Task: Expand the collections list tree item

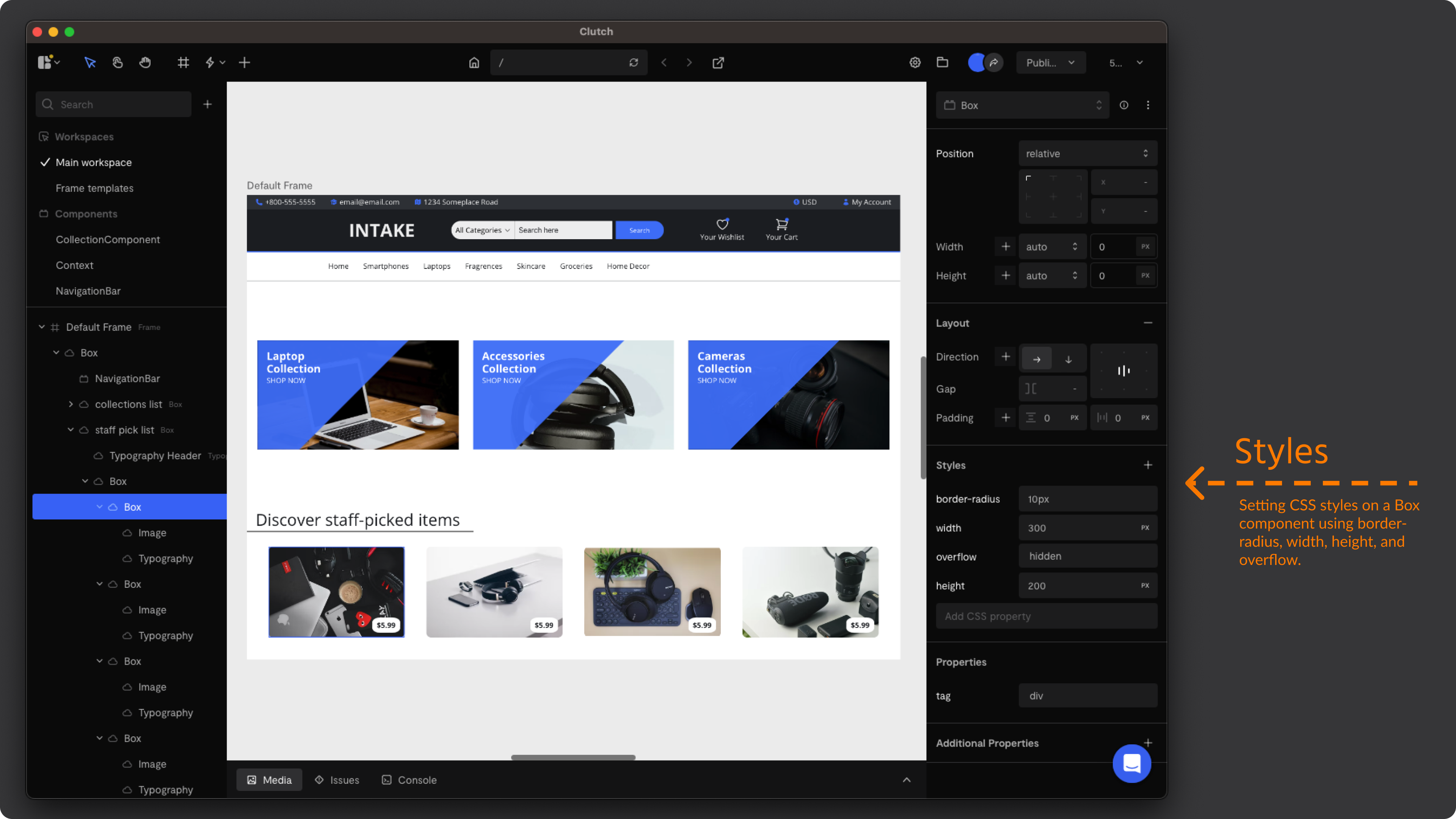Action: point(71,404)
